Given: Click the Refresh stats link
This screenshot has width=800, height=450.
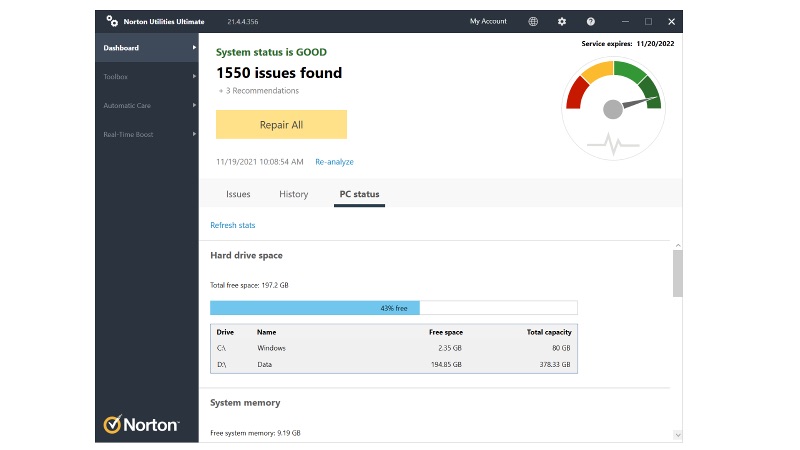Looking at the screenshot, I should pyautogui.click(x=232, y=226).
